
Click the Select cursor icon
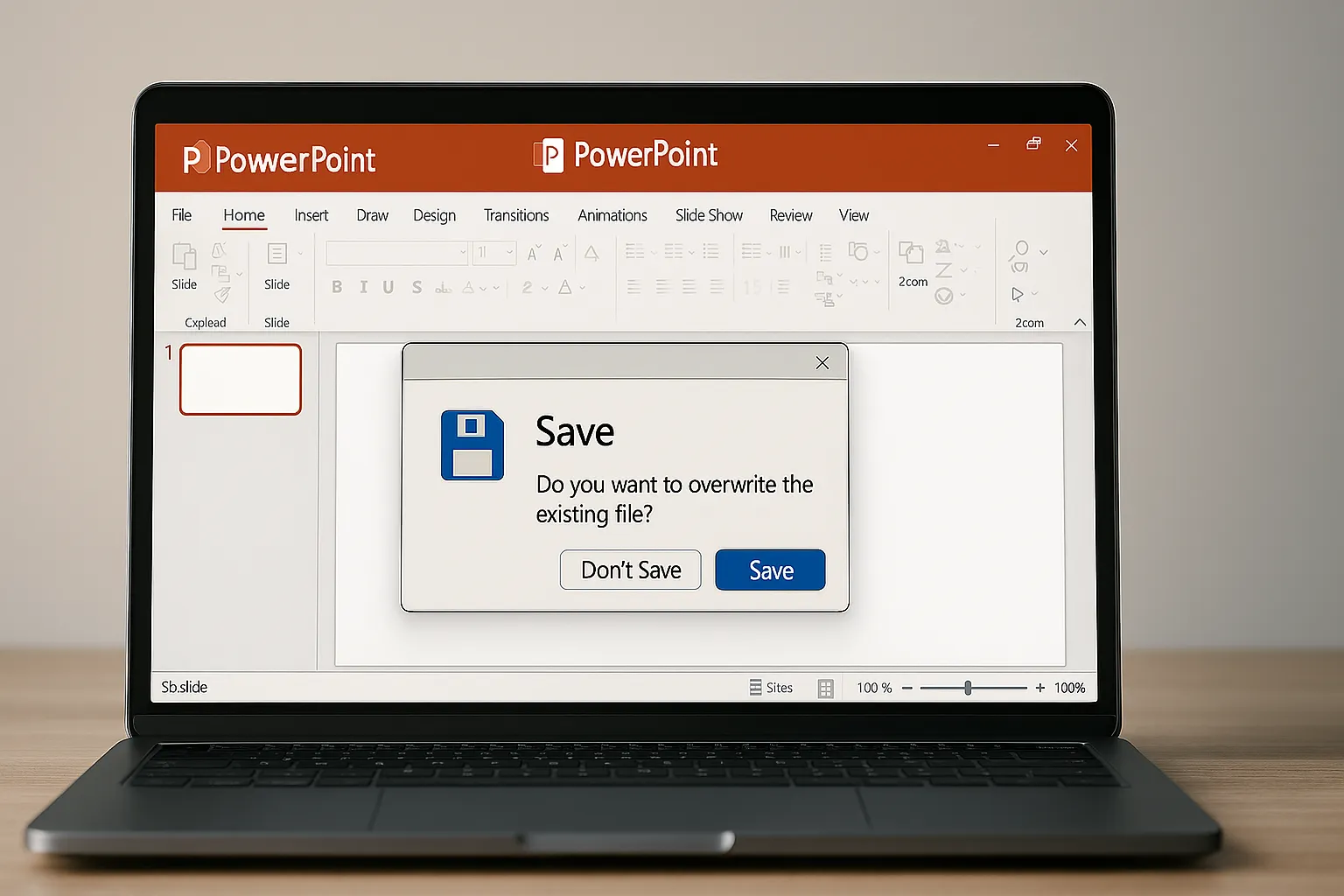tap(1017, 294)
